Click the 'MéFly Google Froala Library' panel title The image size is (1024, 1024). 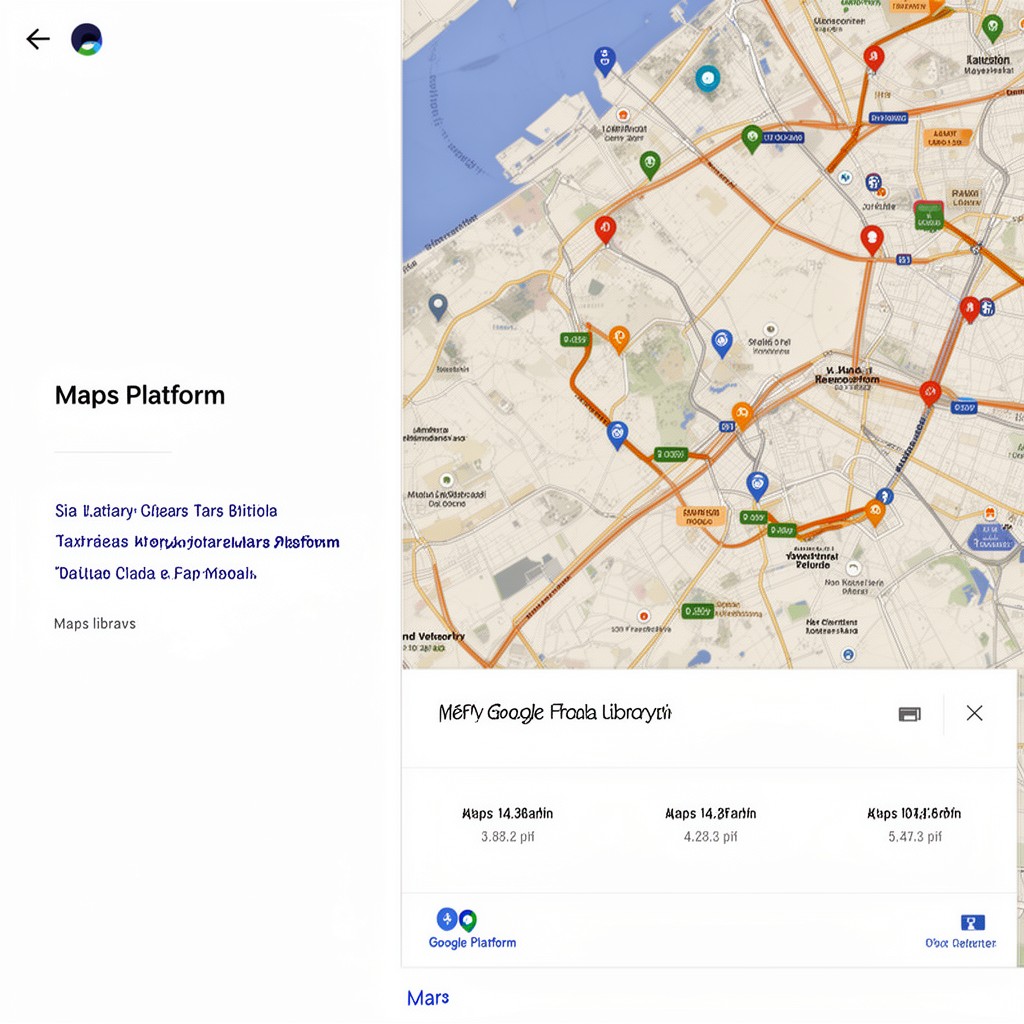point(555,712)
